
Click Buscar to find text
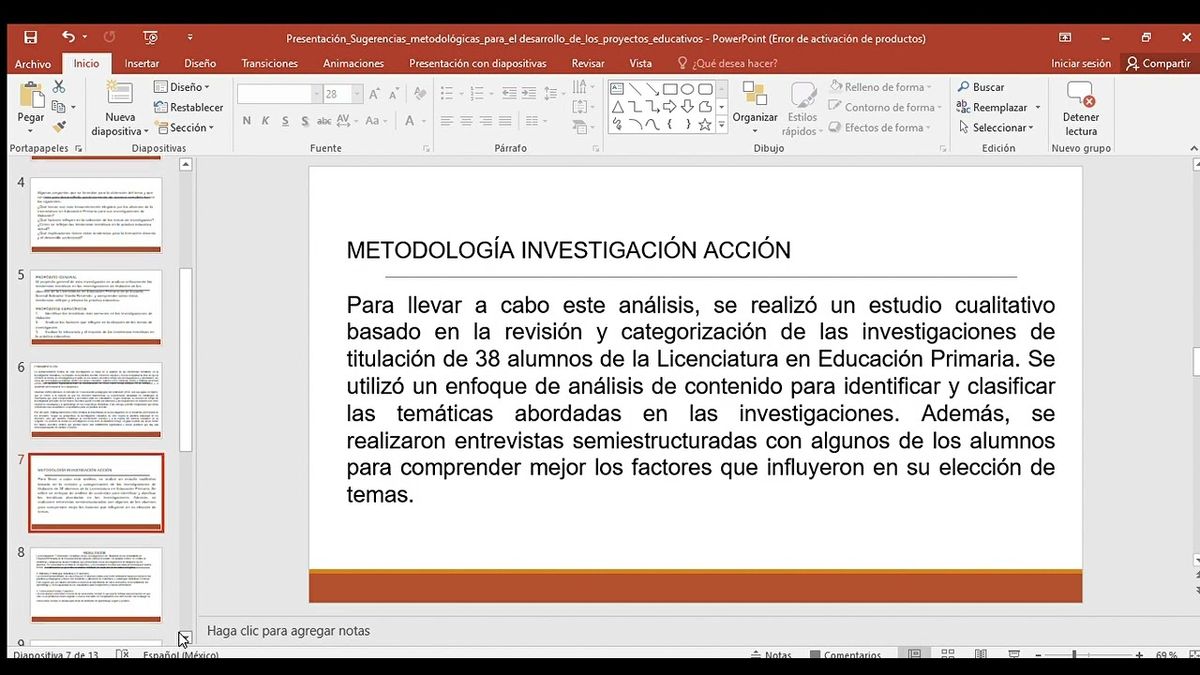[x=980, y=87]
